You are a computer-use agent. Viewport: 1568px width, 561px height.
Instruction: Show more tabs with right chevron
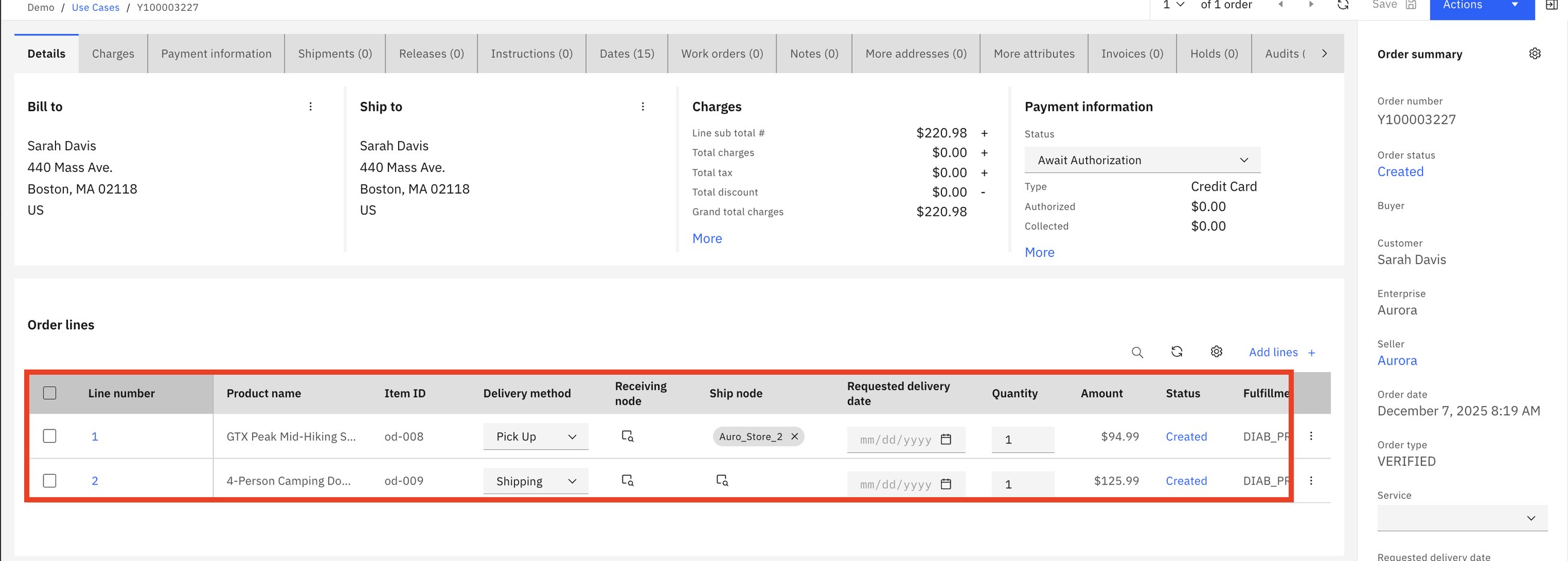pyautogui.click(x=1324, y=54)
